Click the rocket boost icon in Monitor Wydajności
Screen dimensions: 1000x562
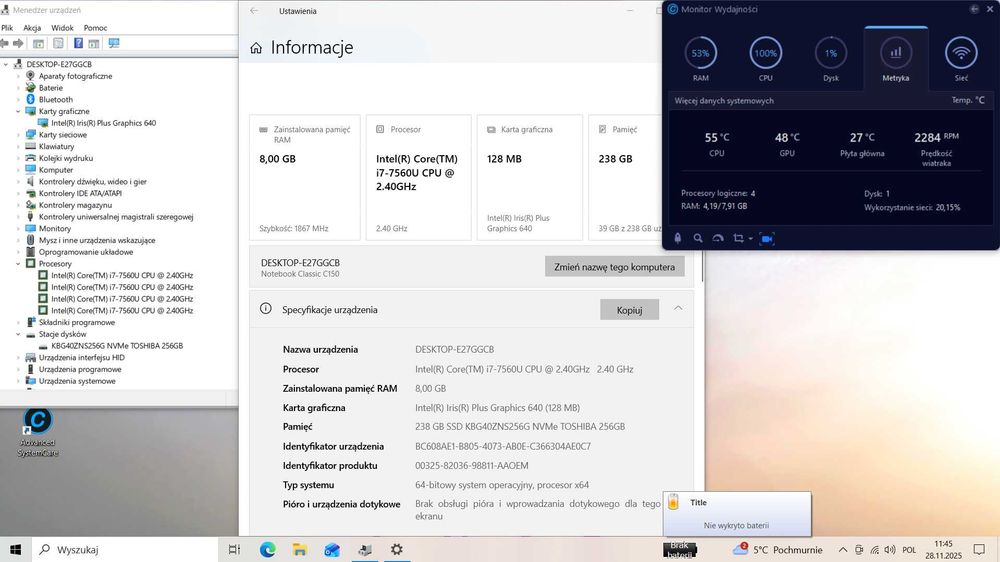pyautogui.click(x=677, y=238)
